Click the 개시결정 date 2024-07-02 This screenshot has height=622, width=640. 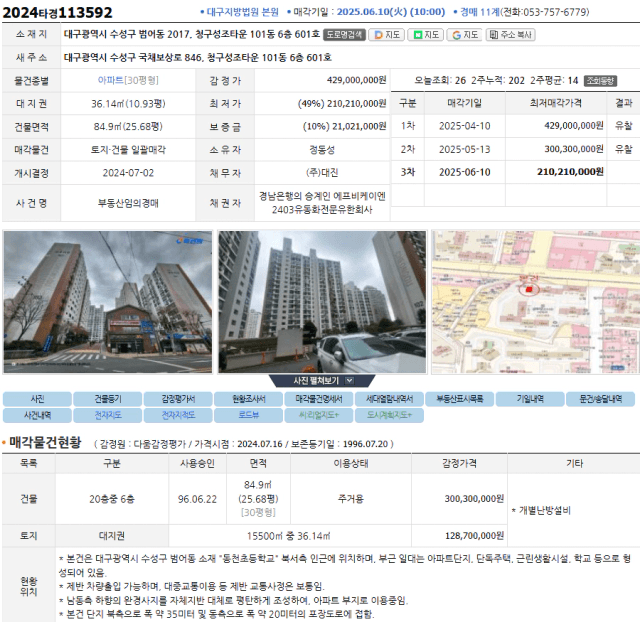coord(128,173)
